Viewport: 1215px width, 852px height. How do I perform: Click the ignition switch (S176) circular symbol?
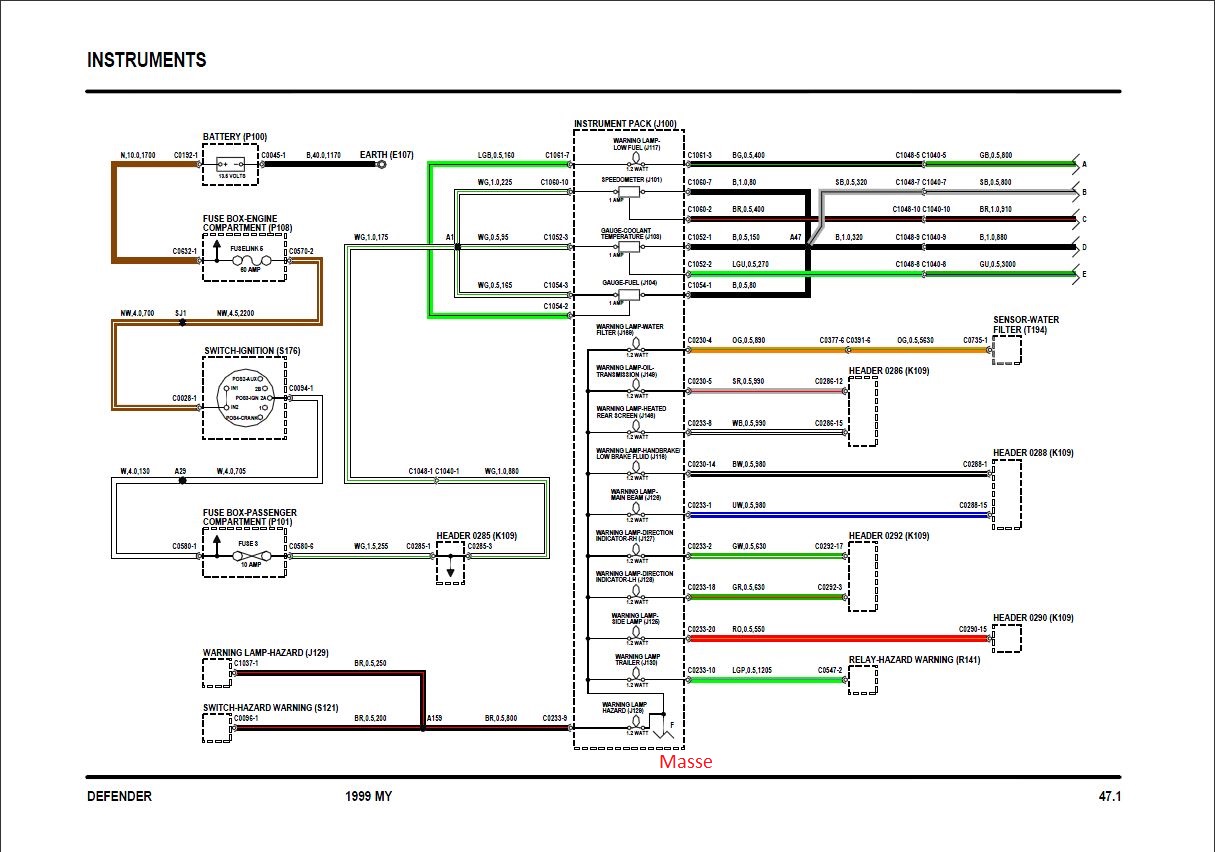click(x=245, y=398)
